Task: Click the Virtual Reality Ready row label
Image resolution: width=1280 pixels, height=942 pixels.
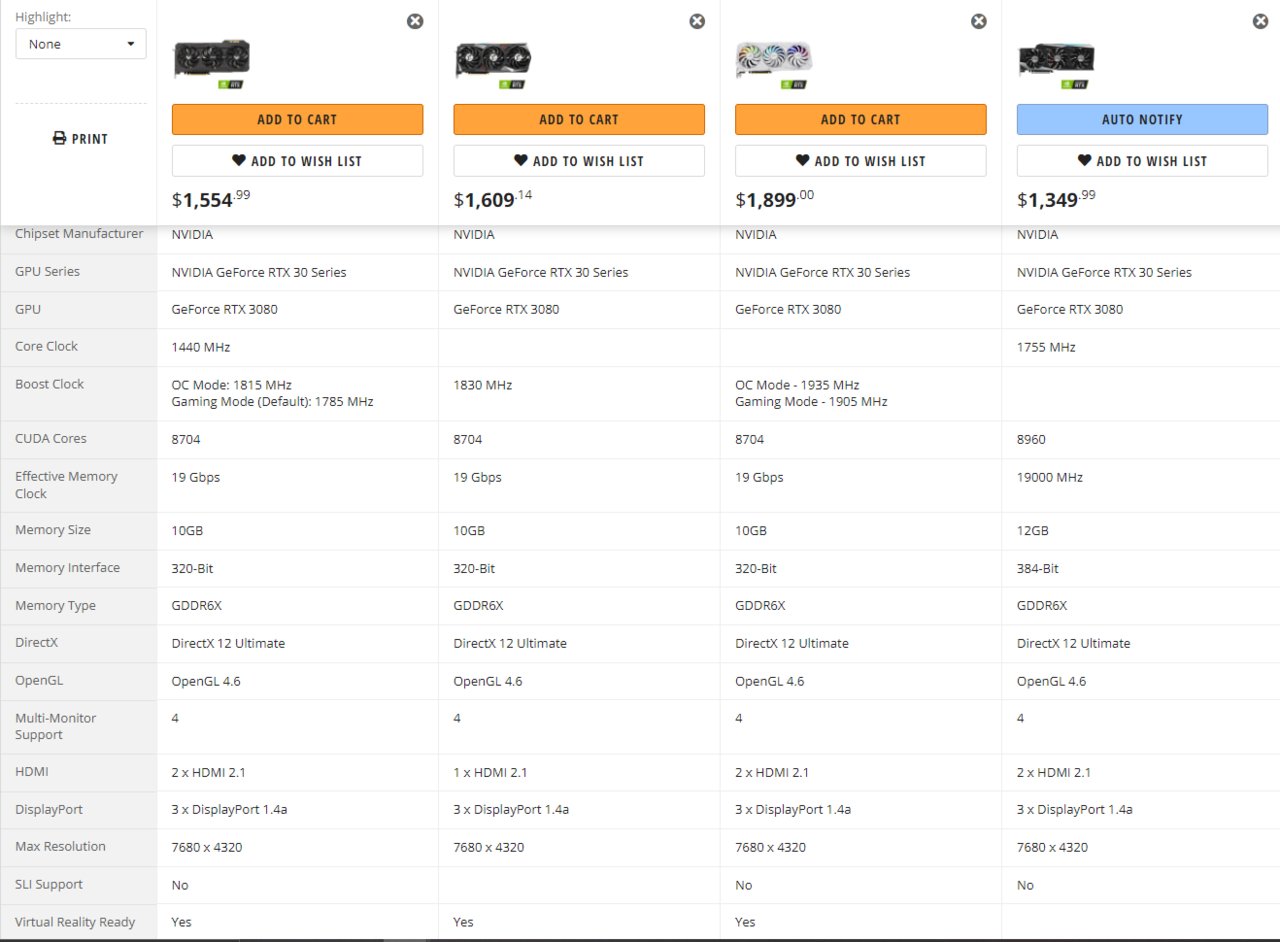Action: point(75,922)
